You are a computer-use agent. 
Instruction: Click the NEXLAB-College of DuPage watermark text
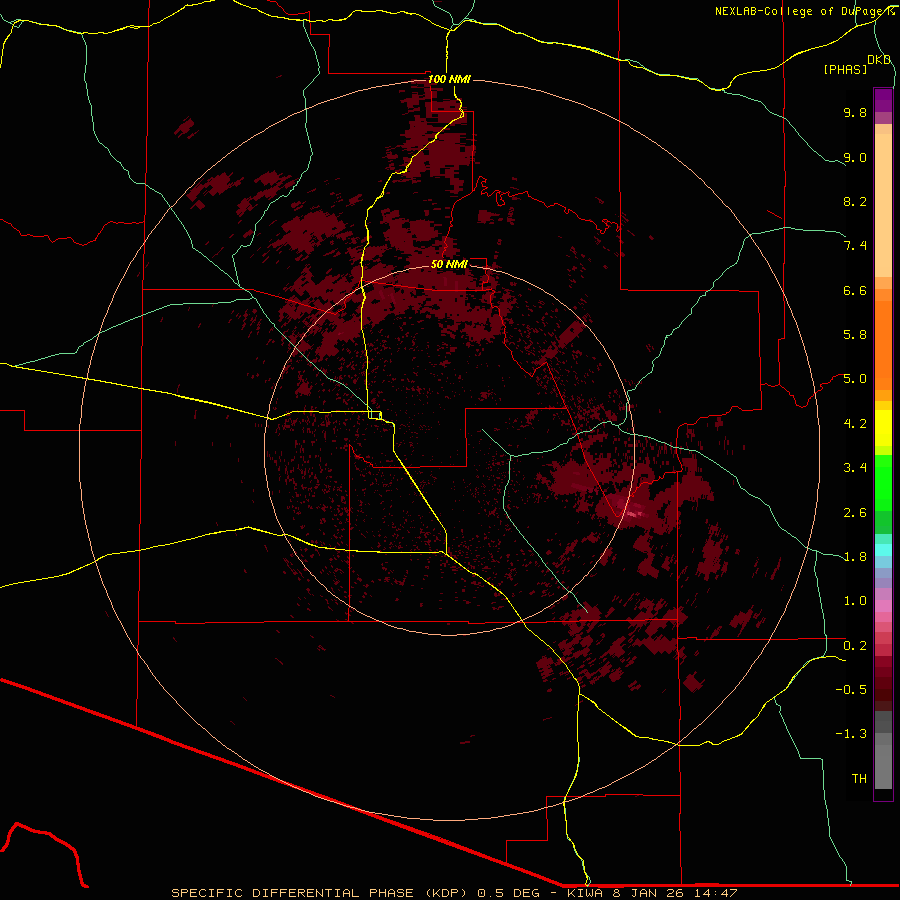(x=805, y=11)
